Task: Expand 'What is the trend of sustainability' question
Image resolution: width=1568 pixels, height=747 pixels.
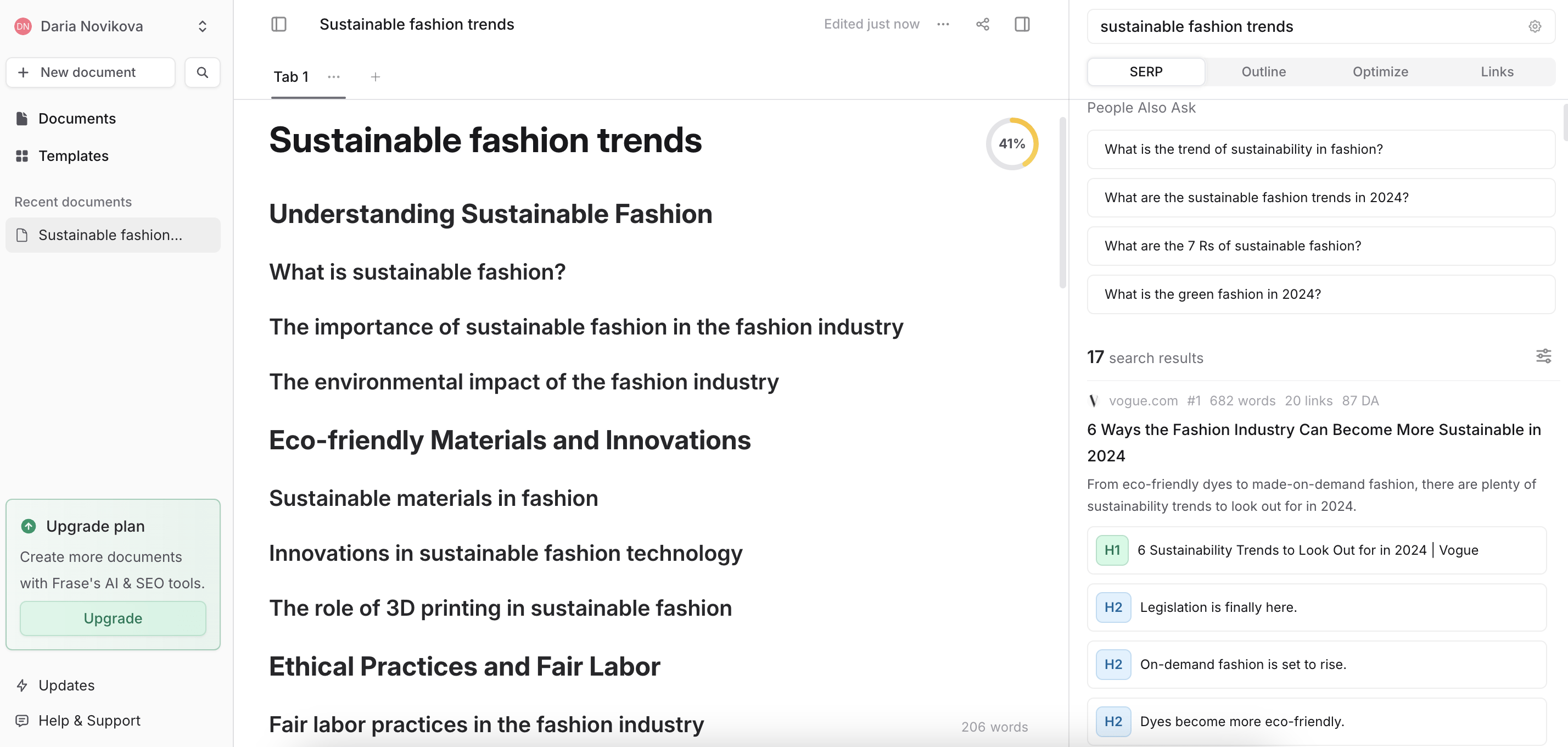Action: [1321, 149]
